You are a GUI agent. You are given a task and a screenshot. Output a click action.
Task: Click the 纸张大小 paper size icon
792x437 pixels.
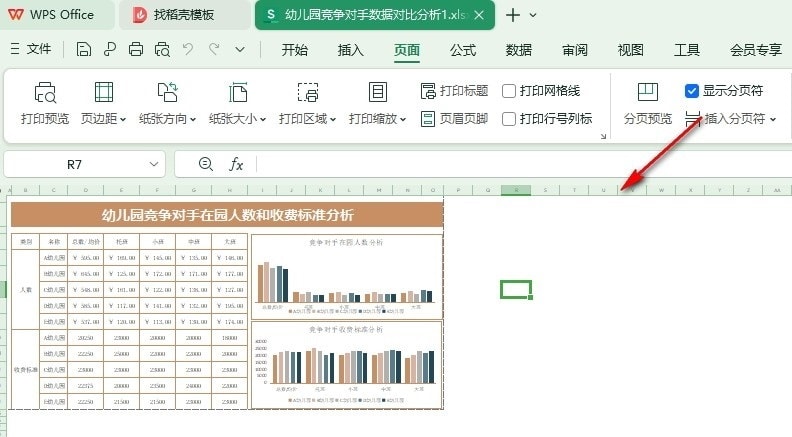[x=237, y=93]
